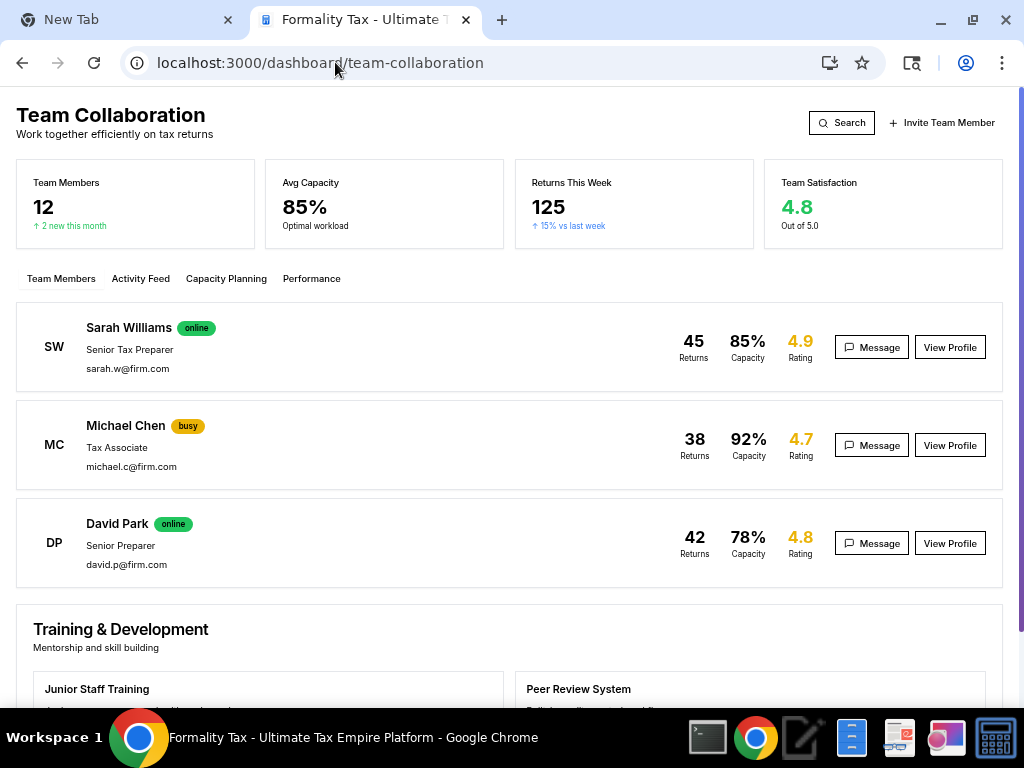Viewport: 1024px width, 768px height.
Task: View Michael Chen's profile
Action: tap(950, 445)
